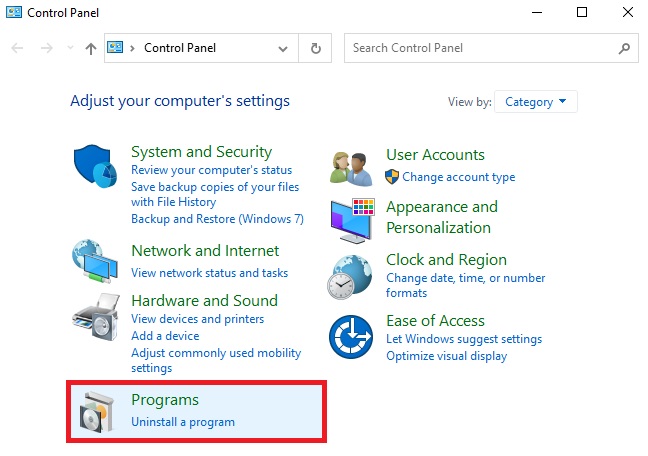Select View devices and printers
Image resolution: width=648 pixels, height=456 pixels.
pyautogui.click(x=197, y=319)
